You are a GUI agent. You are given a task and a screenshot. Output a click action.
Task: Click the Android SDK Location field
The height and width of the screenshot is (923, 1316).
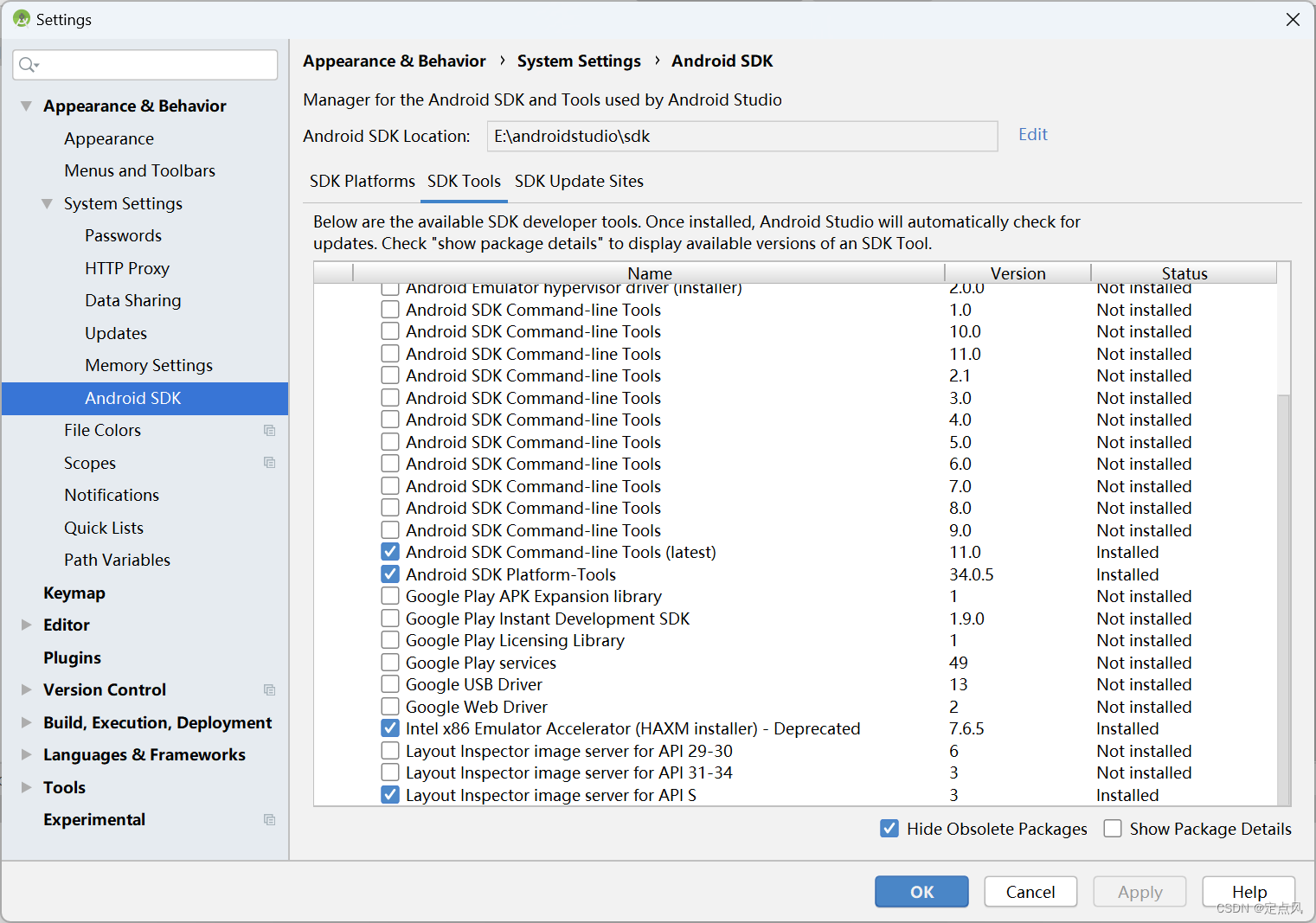[742, 136]
